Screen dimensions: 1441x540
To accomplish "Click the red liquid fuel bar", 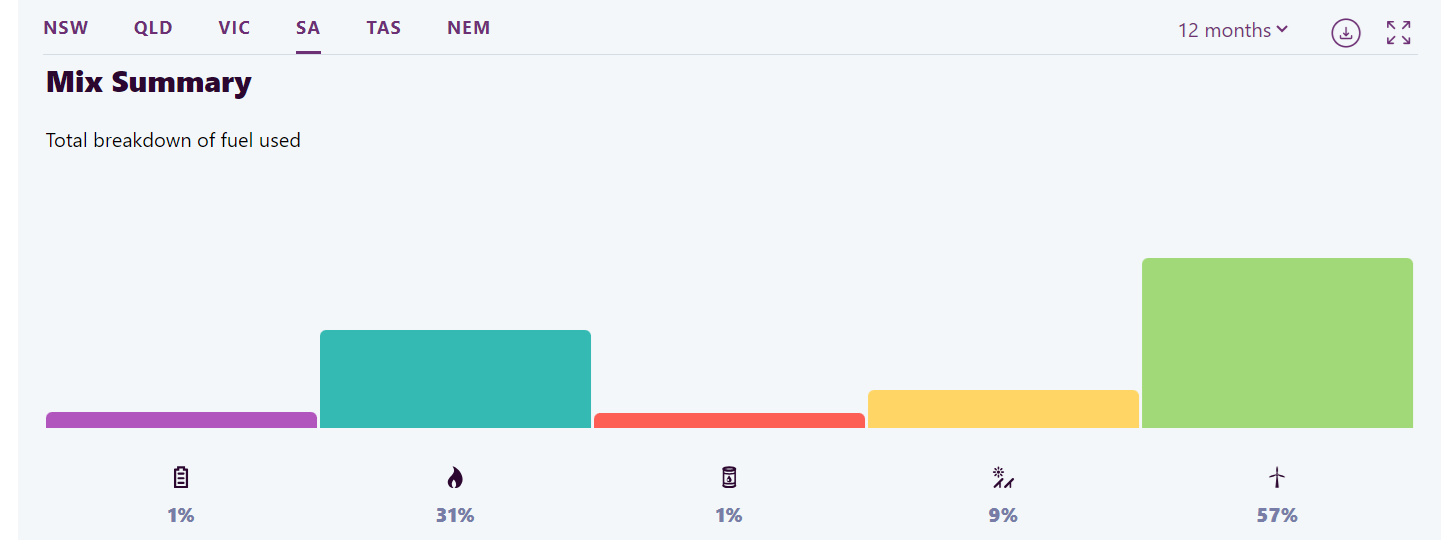I will [729, 421].
